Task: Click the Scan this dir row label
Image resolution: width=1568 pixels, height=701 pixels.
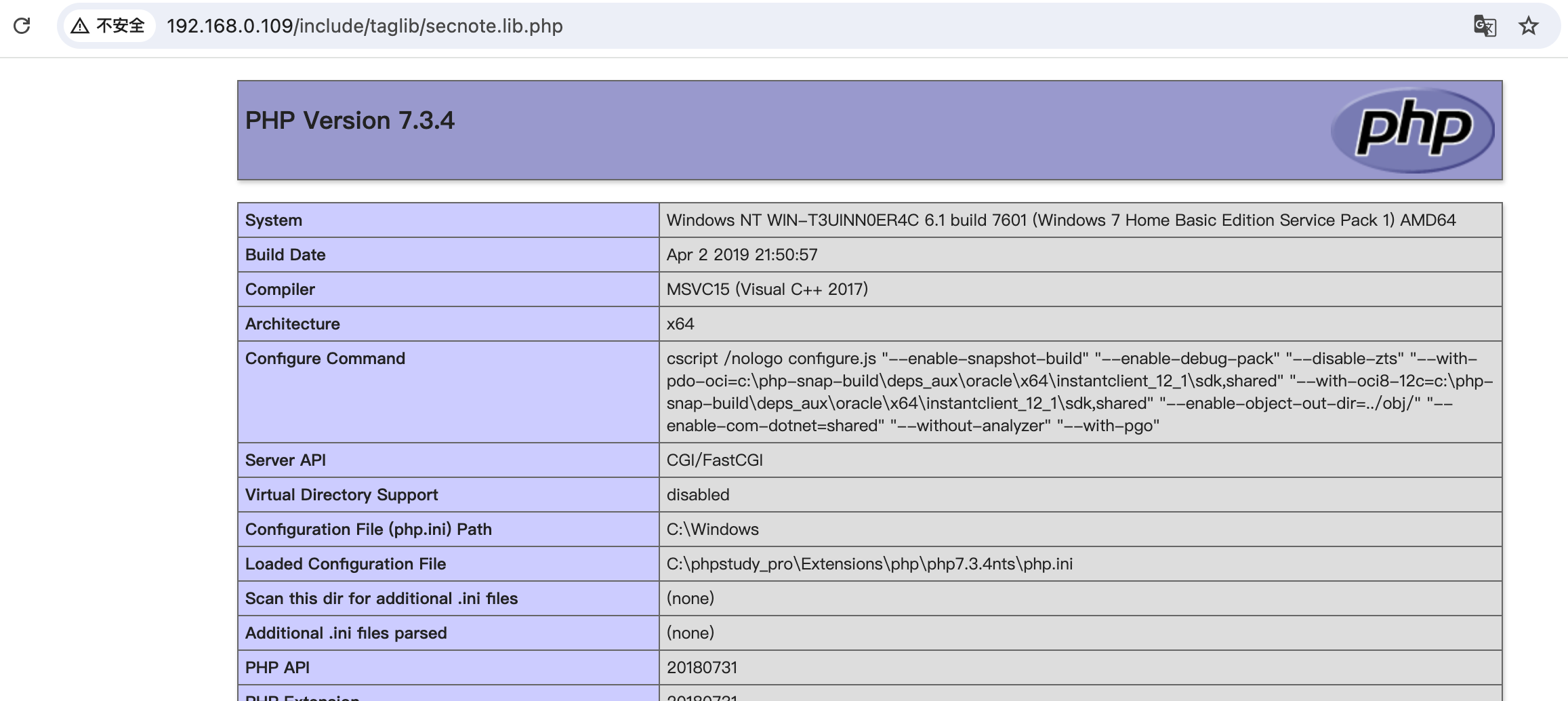Action: point(381,598)
